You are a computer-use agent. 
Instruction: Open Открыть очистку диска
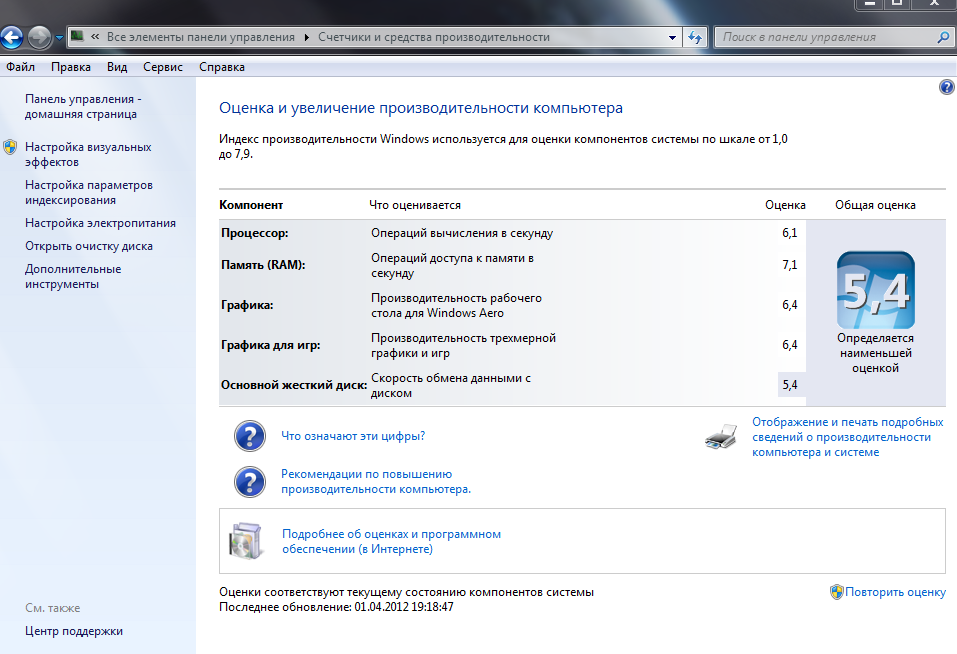click(x=88, y=246)
